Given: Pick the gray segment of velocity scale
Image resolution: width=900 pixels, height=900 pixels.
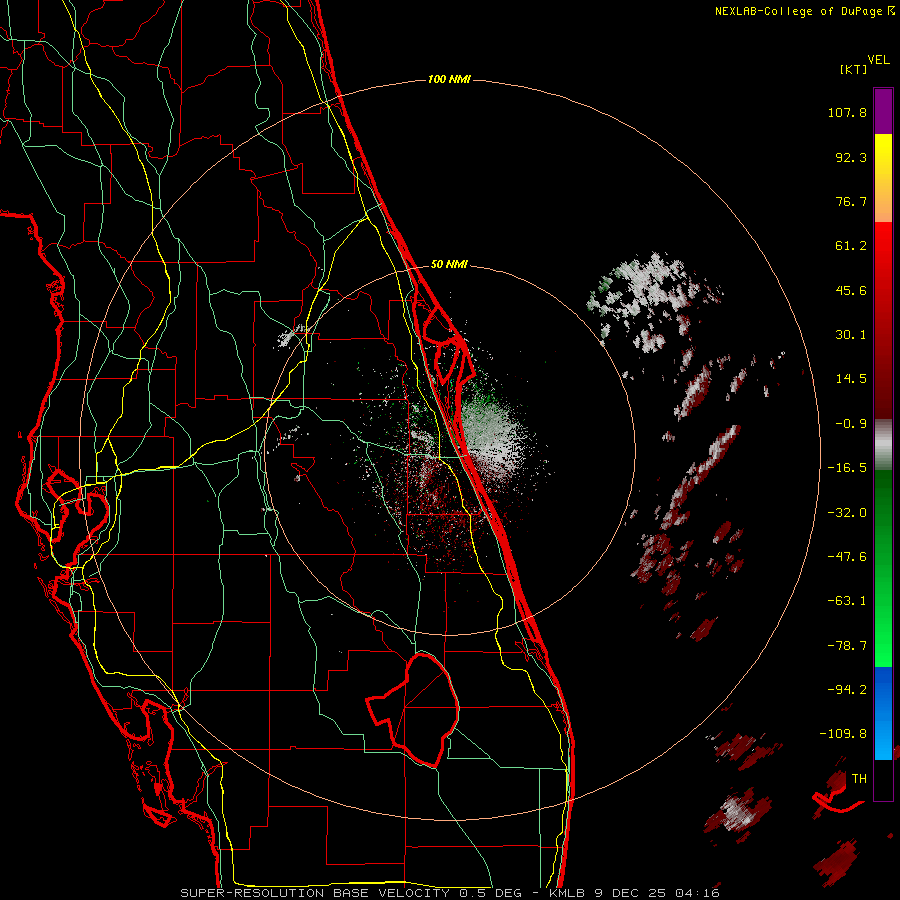Looking at the screenshot, I should pyautogui.click(x=883, y=445).
